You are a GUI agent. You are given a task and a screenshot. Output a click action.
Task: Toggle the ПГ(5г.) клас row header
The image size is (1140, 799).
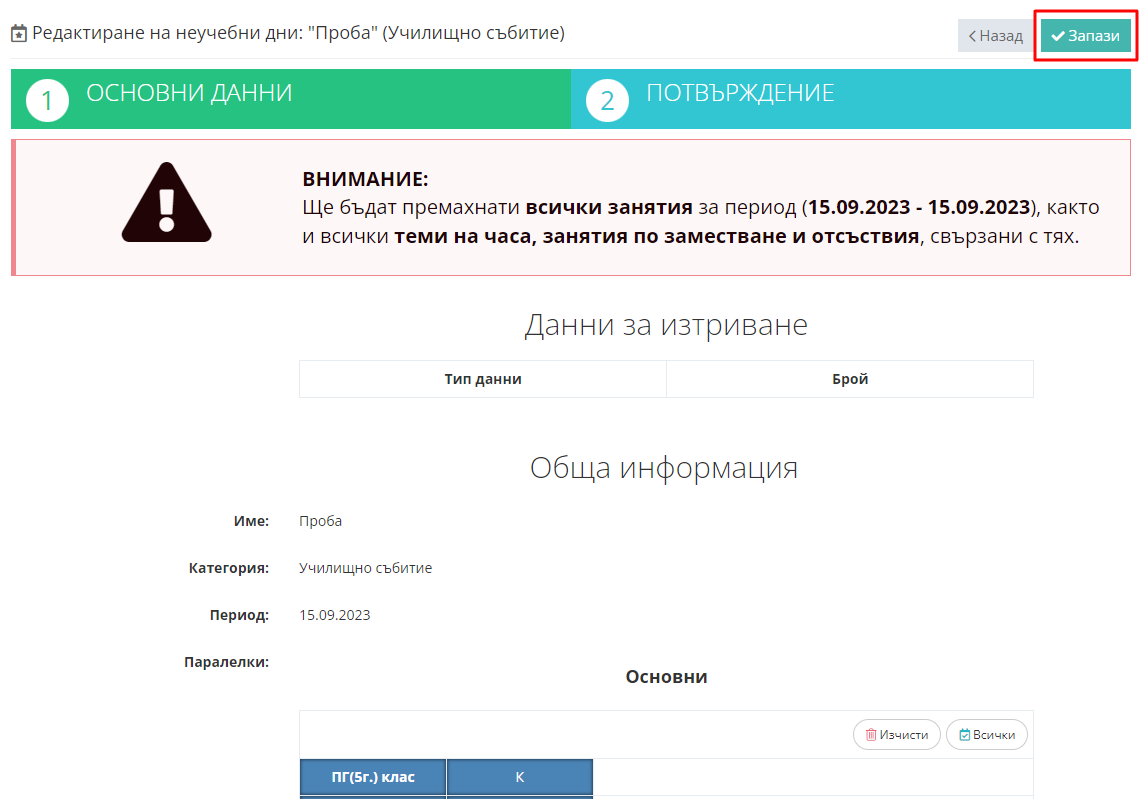point(373,777)
